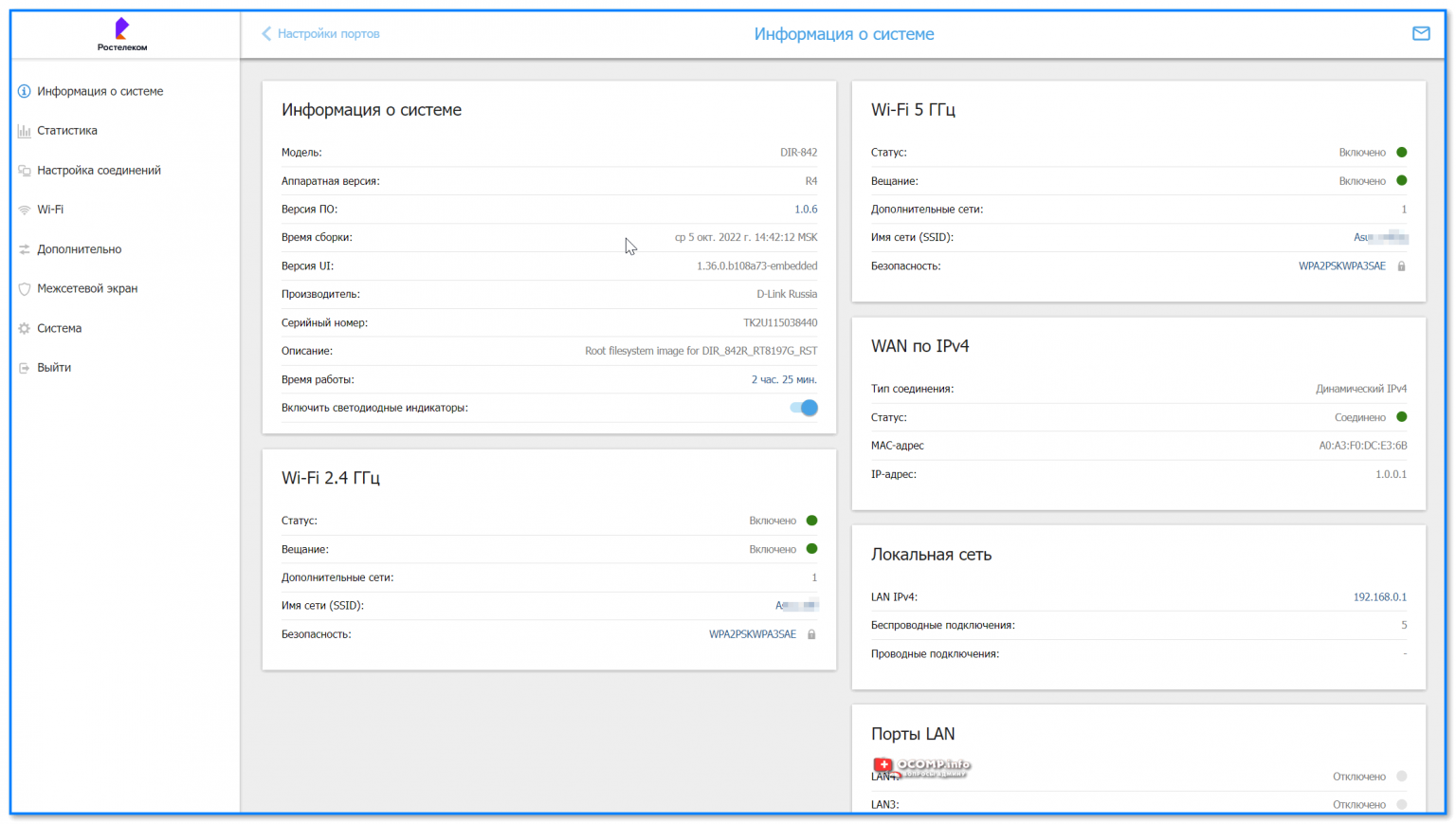Image resolution: width=1456 pixels, height=824 pixels.
Task: Click WAN MAC address A0:A3:F0:DC:E3:6B
Action: click(1363, 446)
